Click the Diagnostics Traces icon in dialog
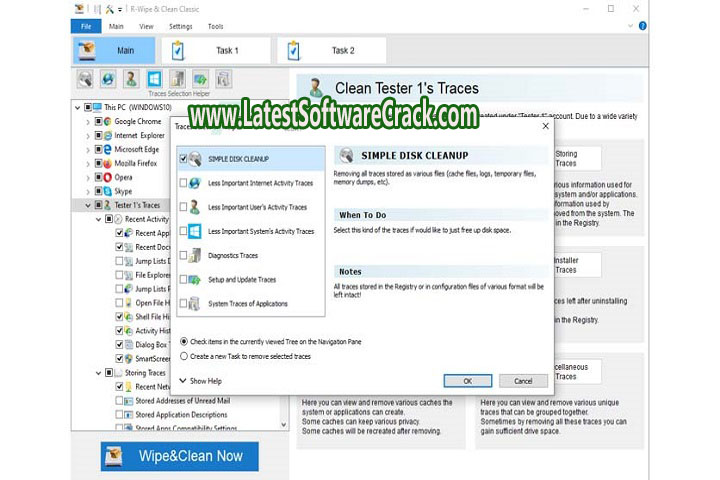The height and width of the screenshot is (480, 720). 195,255
